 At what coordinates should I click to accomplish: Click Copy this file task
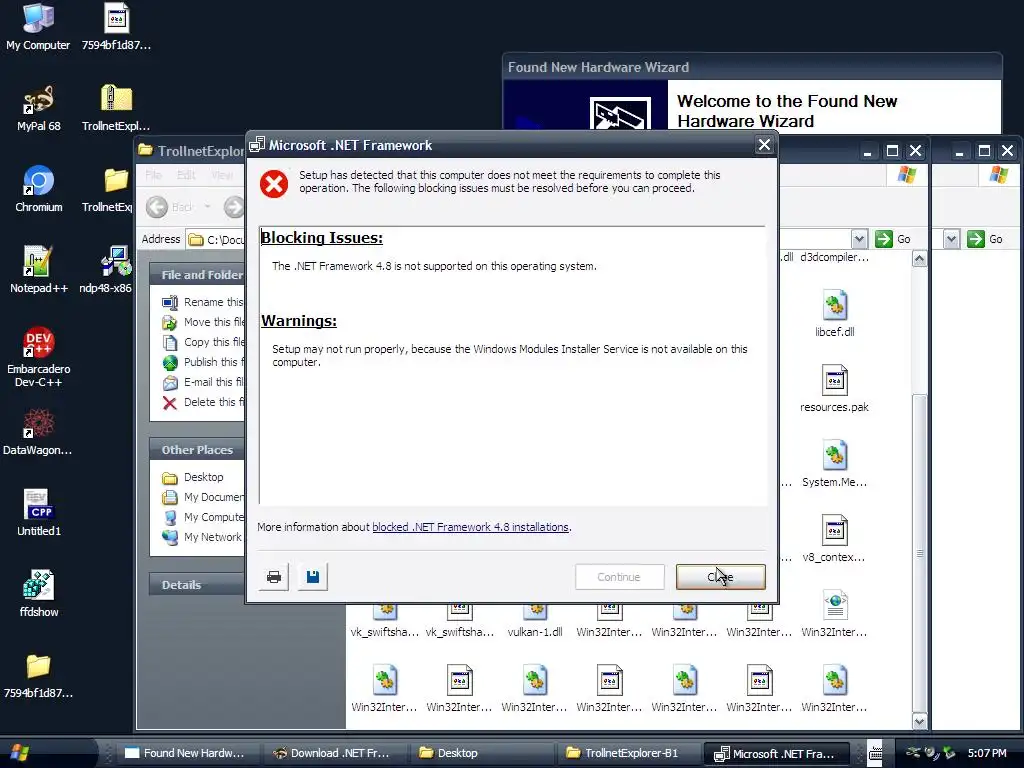coord(202,342)
